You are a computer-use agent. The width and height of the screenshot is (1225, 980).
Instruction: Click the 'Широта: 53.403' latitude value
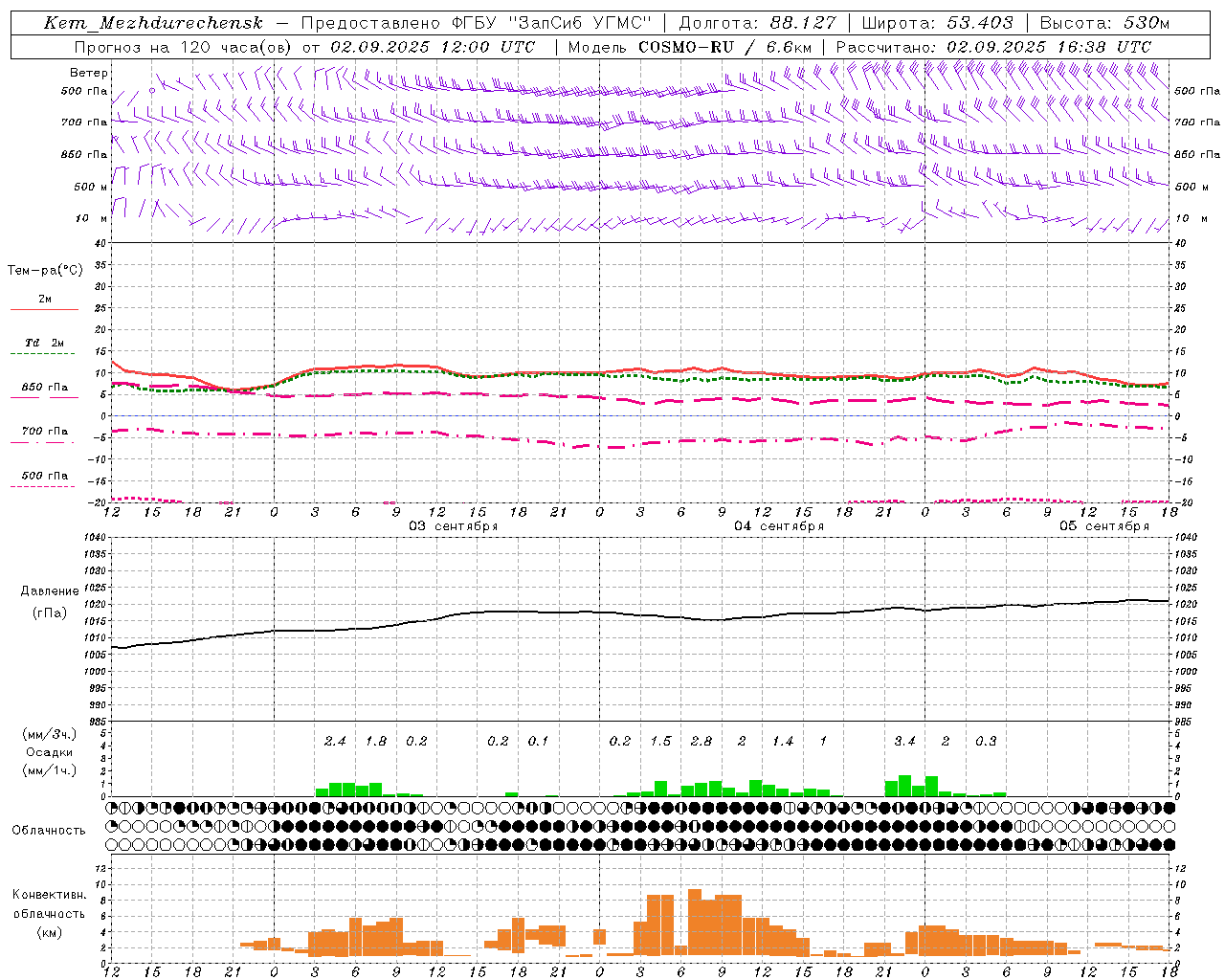[937, 23]
